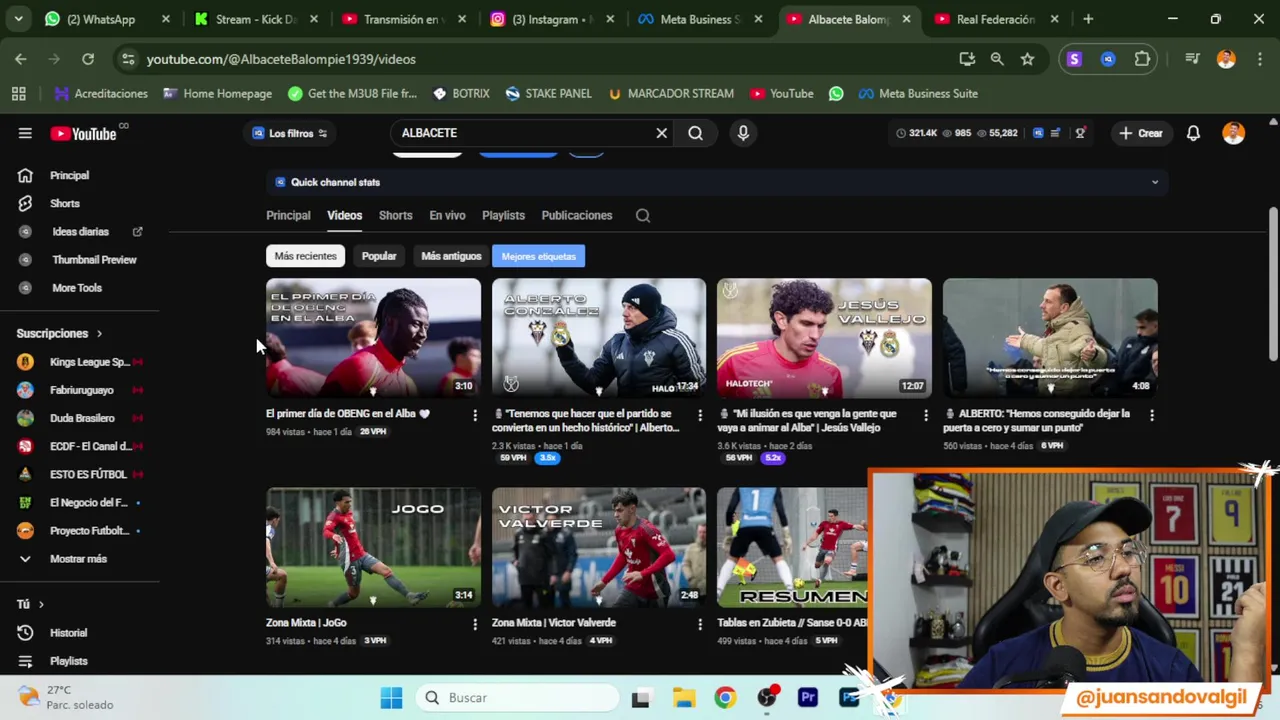Click the browser address bar URL
The image size is (1280, 720).
point(281,59)
